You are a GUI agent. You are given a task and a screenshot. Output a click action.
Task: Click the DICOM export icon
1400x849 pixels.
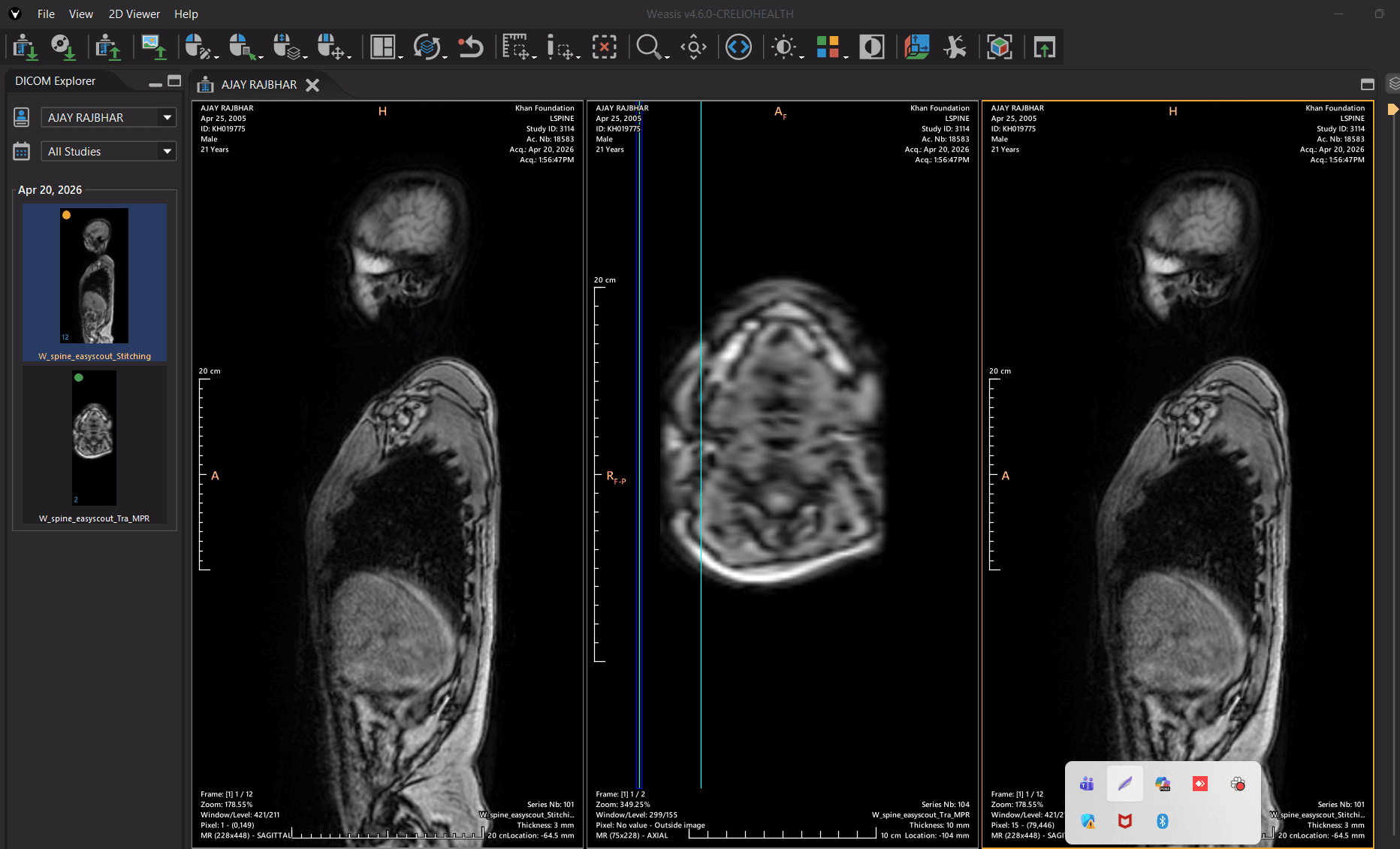(x=108, y=47)
